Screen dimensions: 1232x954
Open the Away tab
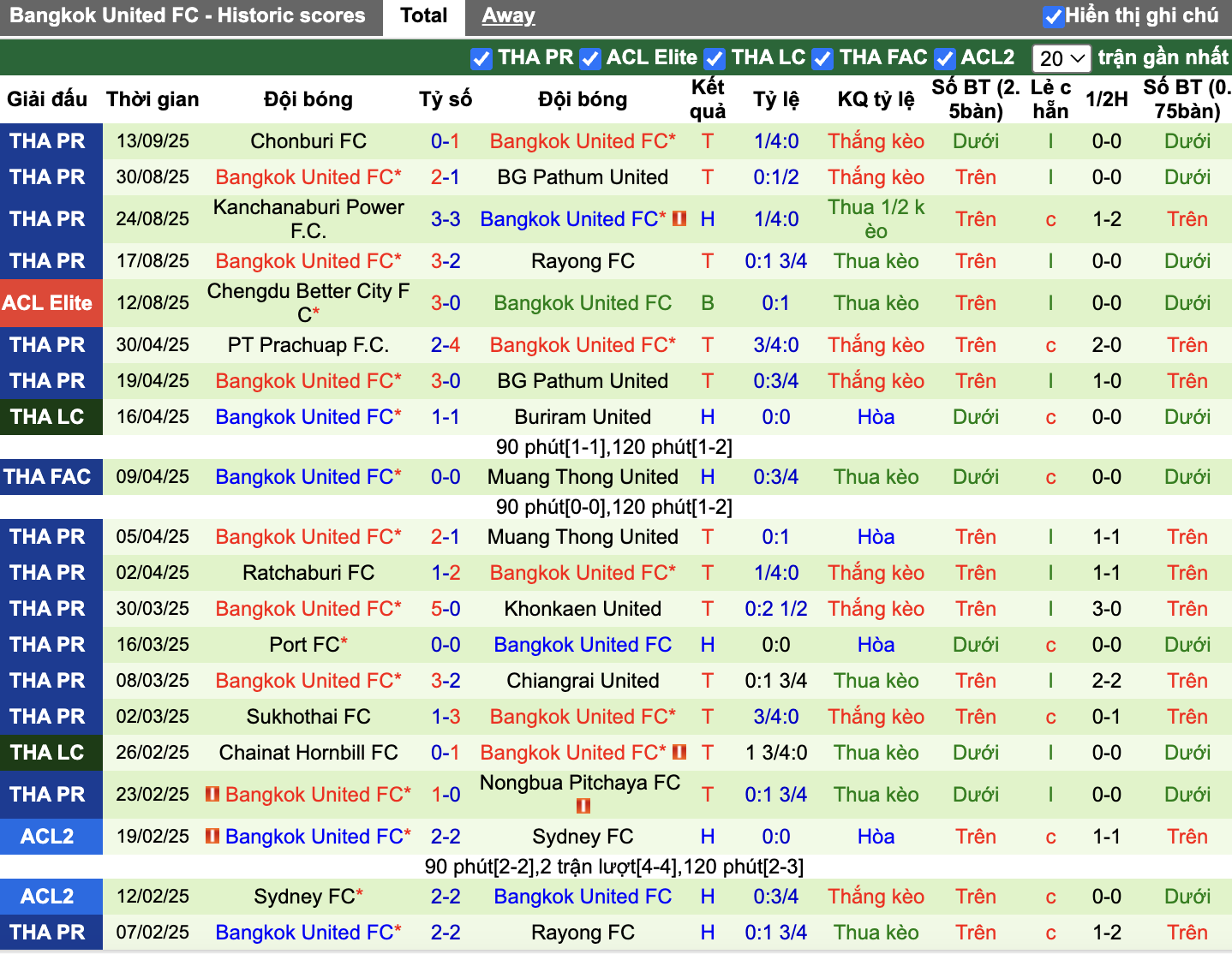(x=508, y=15)
